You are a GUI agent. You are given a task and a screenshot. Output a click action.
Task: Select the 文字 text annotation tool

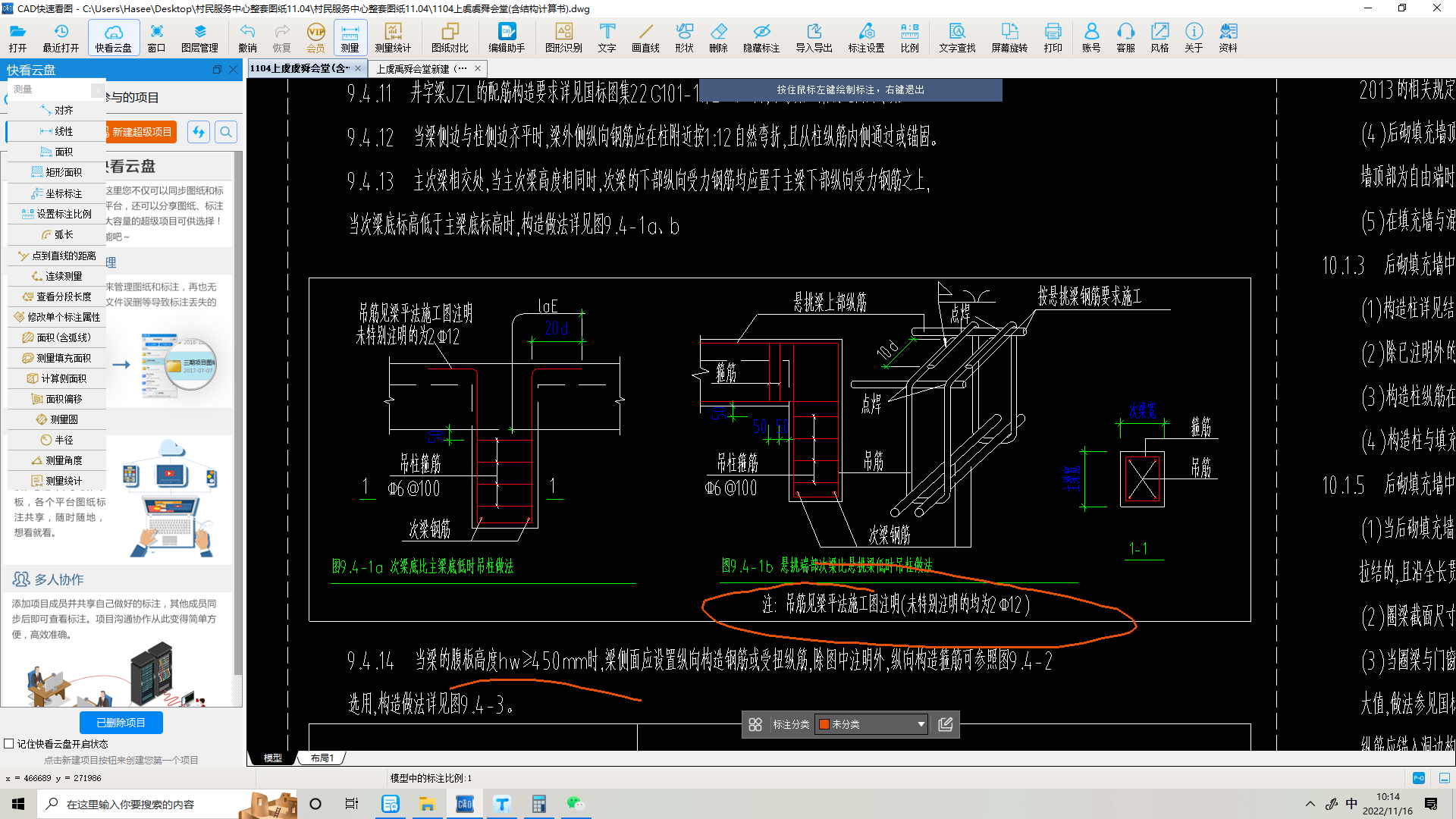tap(607, 37)
